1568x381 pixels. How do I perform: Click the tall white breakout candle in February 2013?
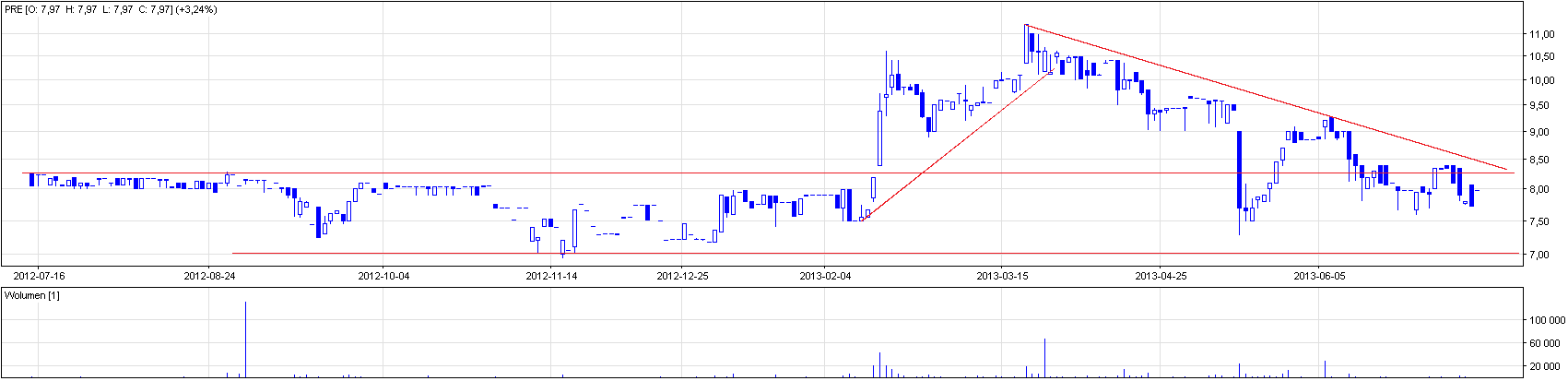point(879,138)
